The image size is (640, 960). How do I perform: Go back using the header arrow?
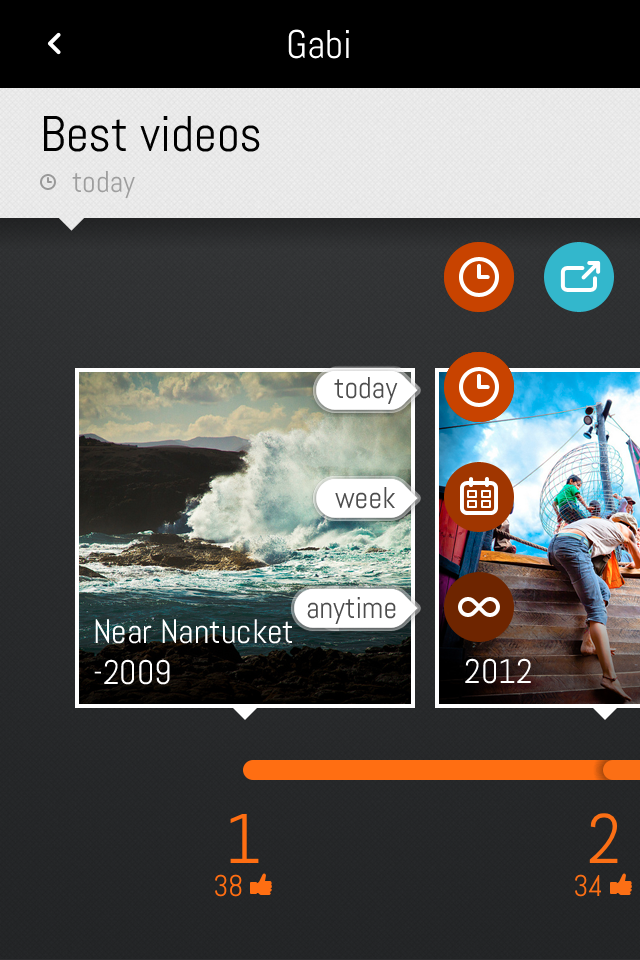(55, 43)
